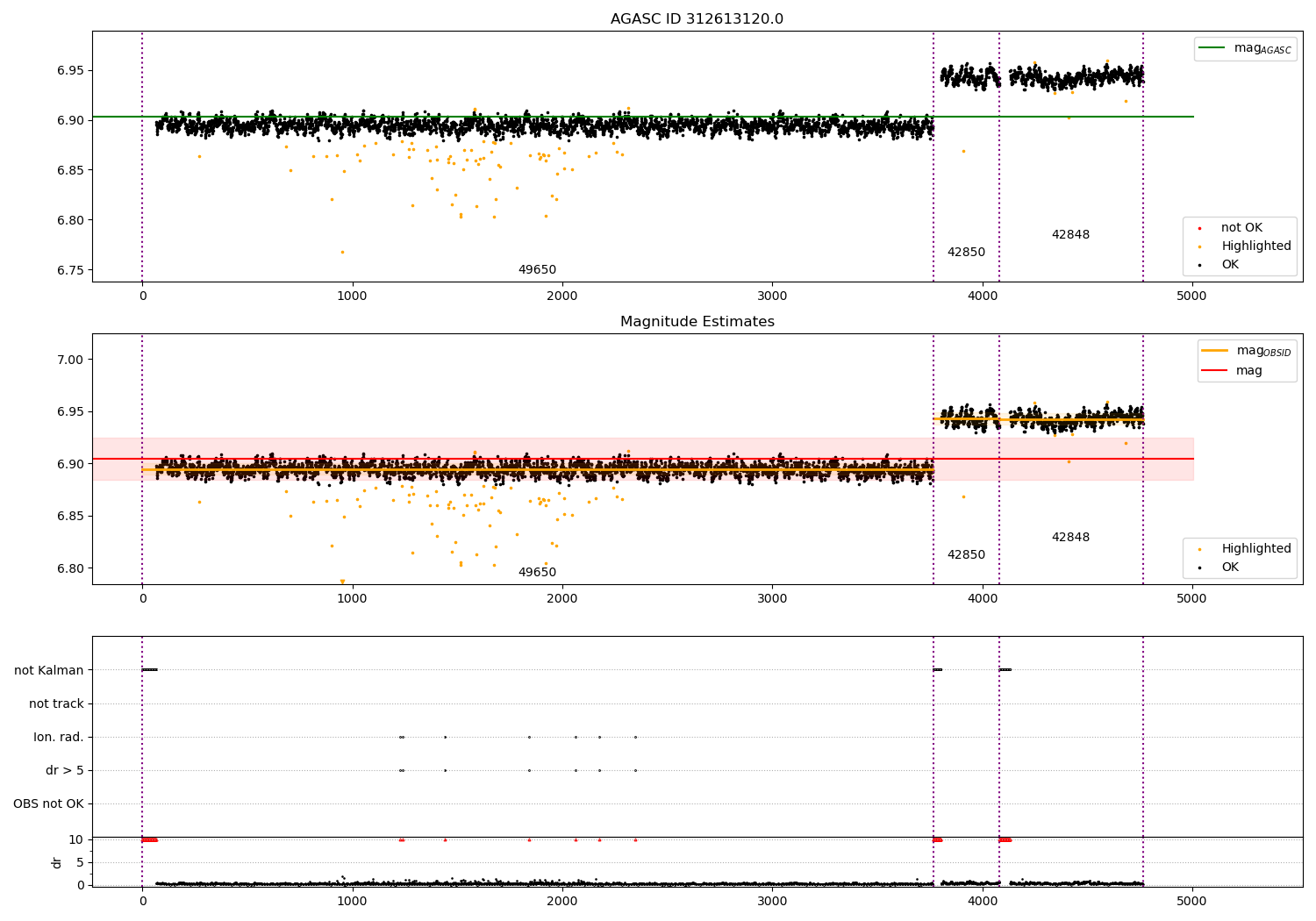Click x-tick '3000' under top plot
The height and width of the screenshot is (921, 1316).
click(772, 296)
